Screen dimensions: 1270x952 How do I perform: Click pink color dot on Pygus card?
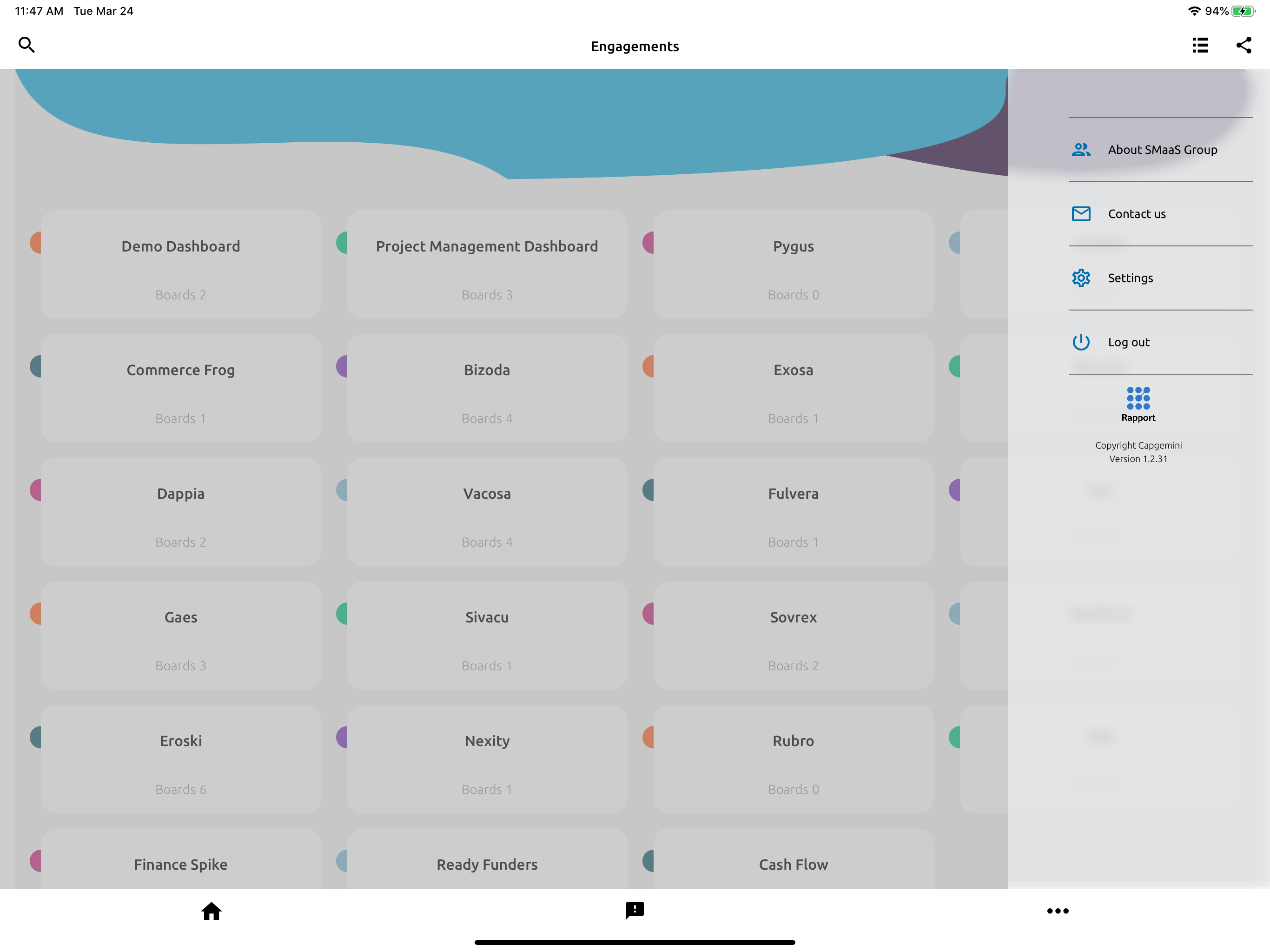pyautogui.click(x=648, y=243)
